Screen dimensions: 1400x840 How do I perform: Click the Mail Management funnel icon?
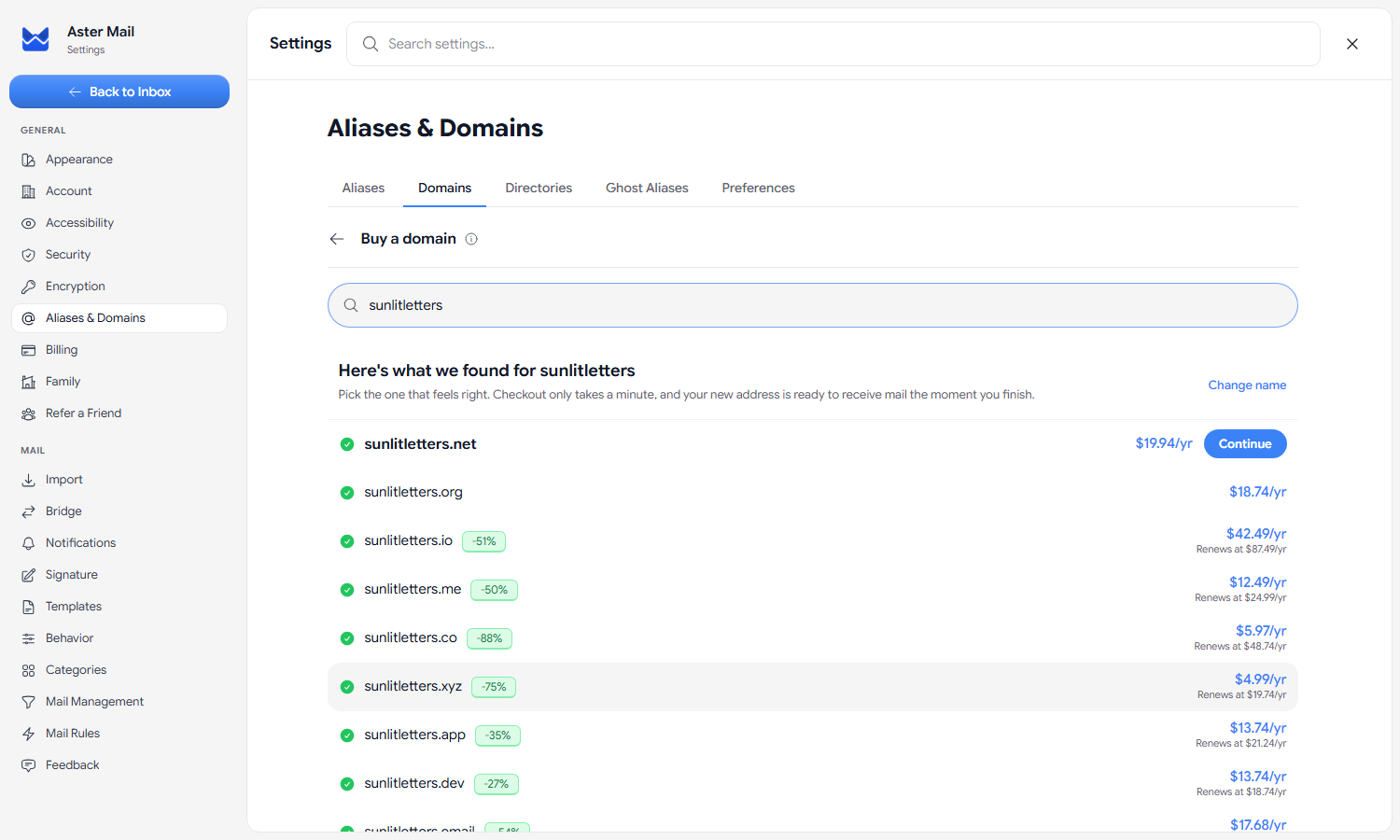pos(29,702)
